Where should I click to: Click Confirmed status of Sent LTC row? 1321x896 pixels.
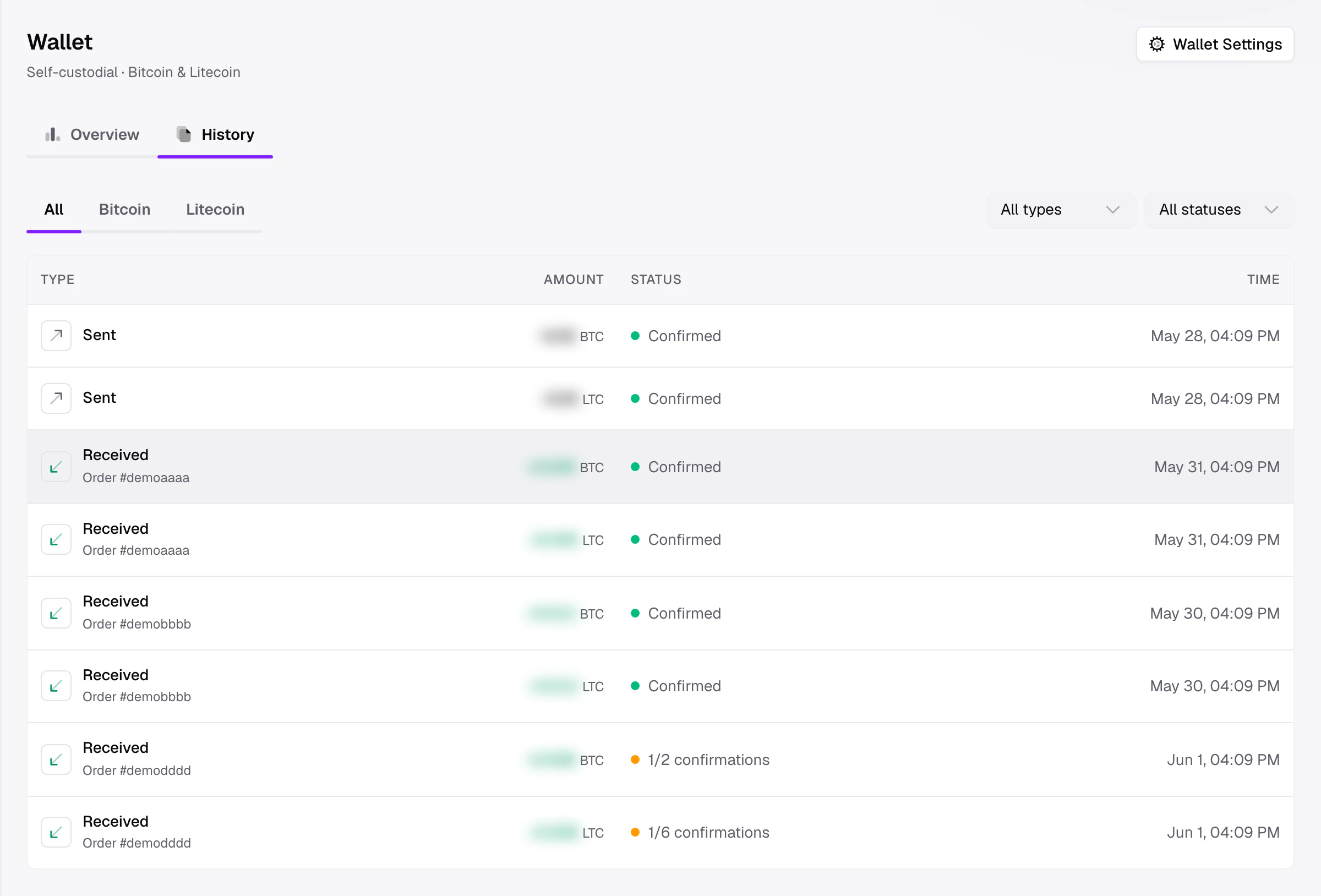[684, 398]
